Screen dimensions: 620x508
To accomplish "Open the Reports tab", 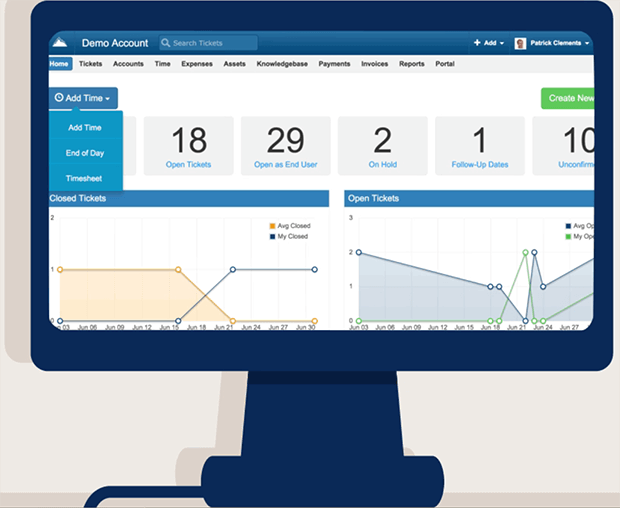I will [x=412, y=64].
